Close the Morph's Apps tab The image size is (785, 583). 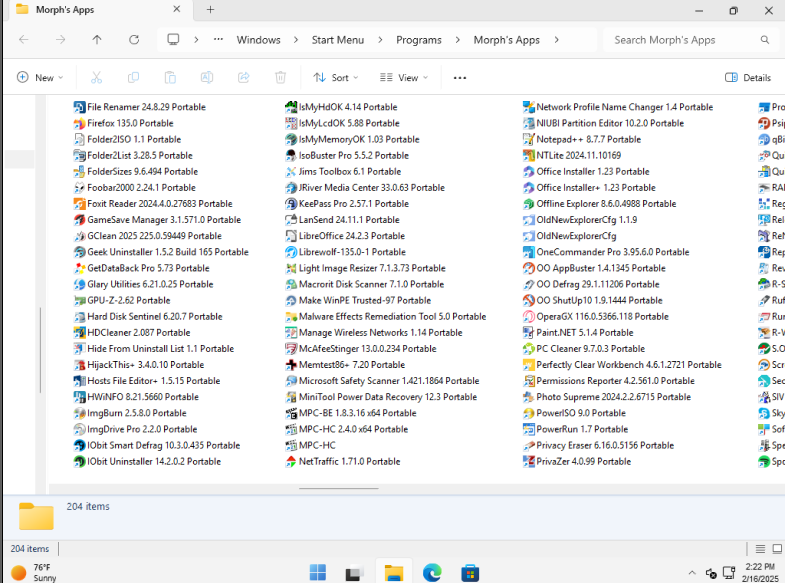[x=177, y=9]
